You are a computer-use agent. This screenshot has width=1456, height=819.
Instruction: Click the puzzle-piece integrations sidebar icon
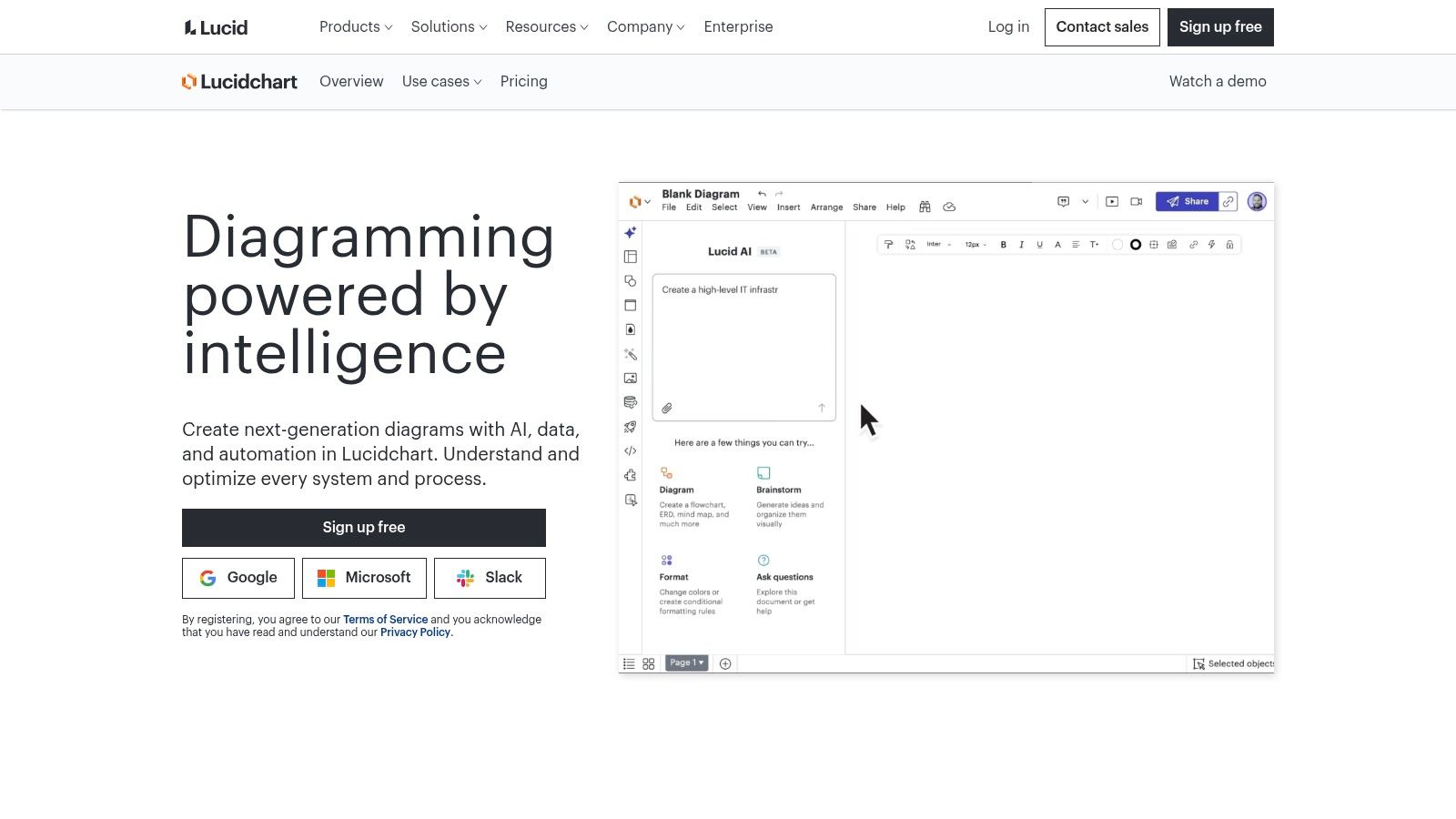(x=630, y=474)
